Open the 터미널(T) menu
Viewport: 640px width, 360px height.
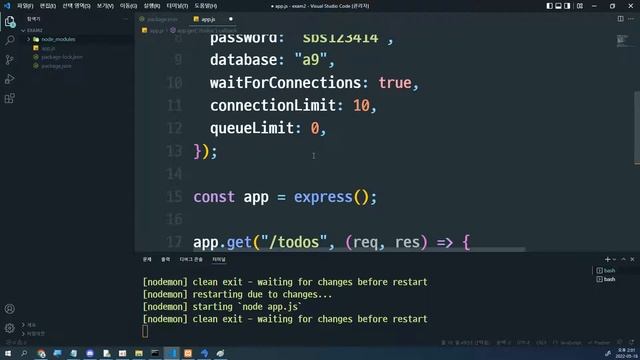177,6
